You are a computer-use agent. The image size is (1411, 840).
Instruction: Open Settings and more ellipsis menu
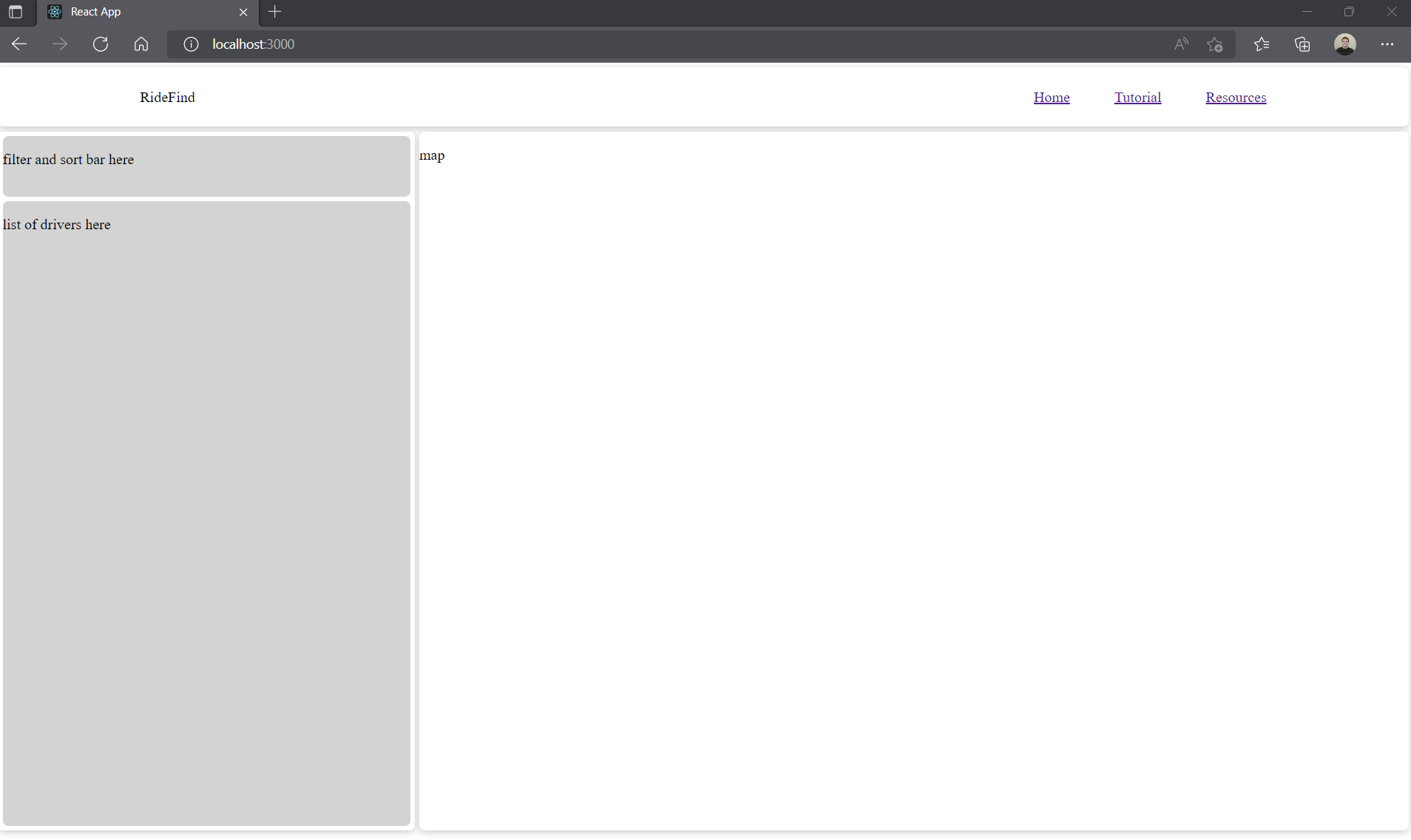[x=1387, y=44]
